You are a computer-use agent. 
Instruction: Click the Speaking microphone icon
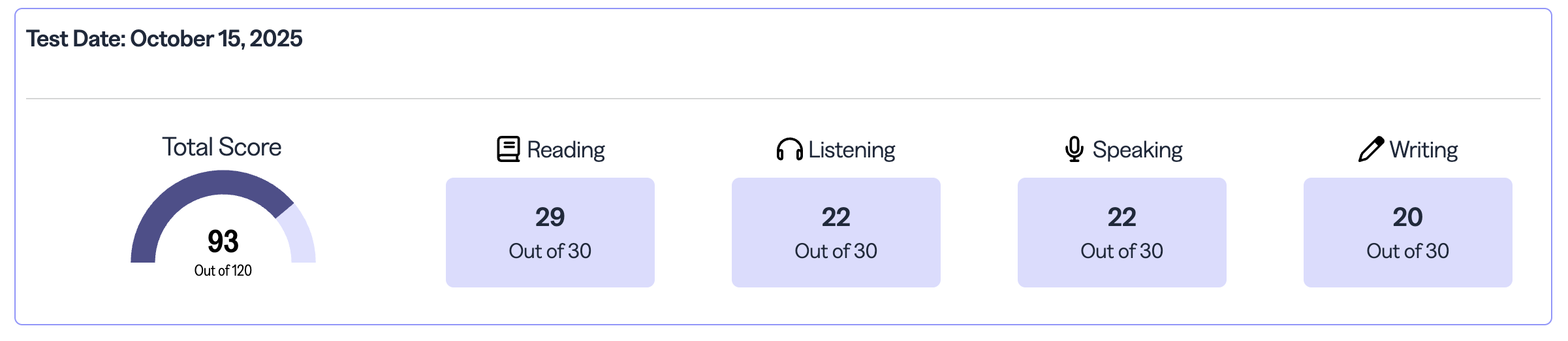pyautogui.click(x=1074, y=149)
